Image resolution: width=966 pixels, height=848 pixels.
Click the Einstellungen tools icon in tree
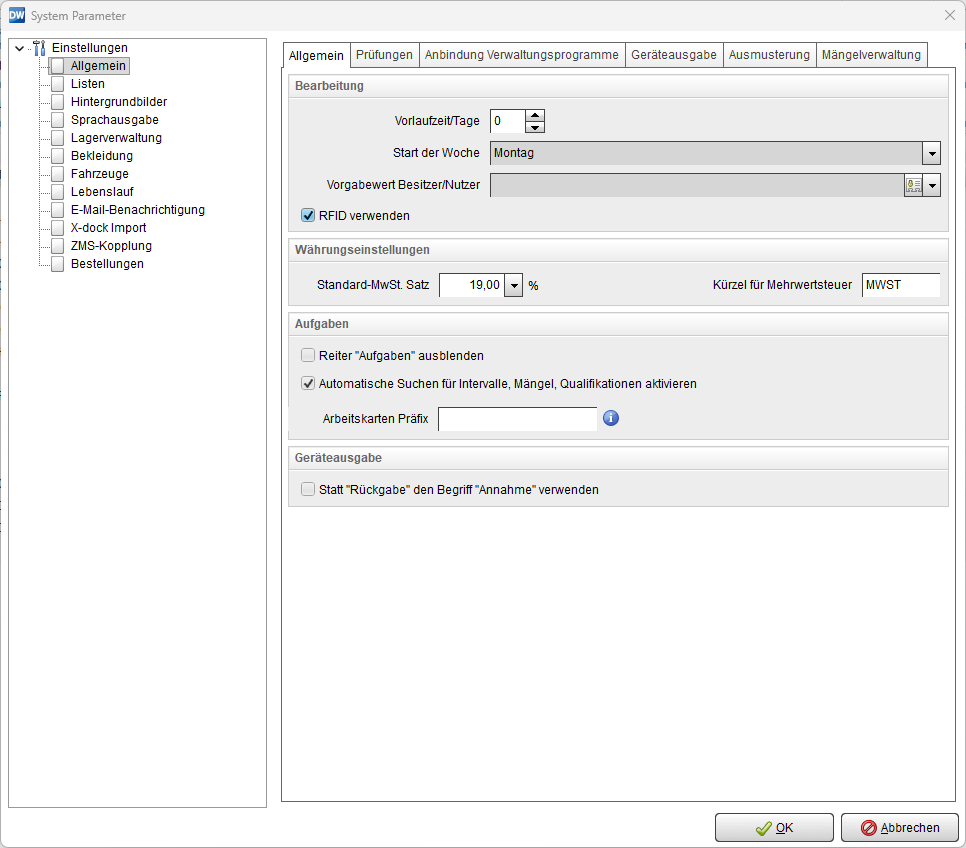[x=40, y=48]
